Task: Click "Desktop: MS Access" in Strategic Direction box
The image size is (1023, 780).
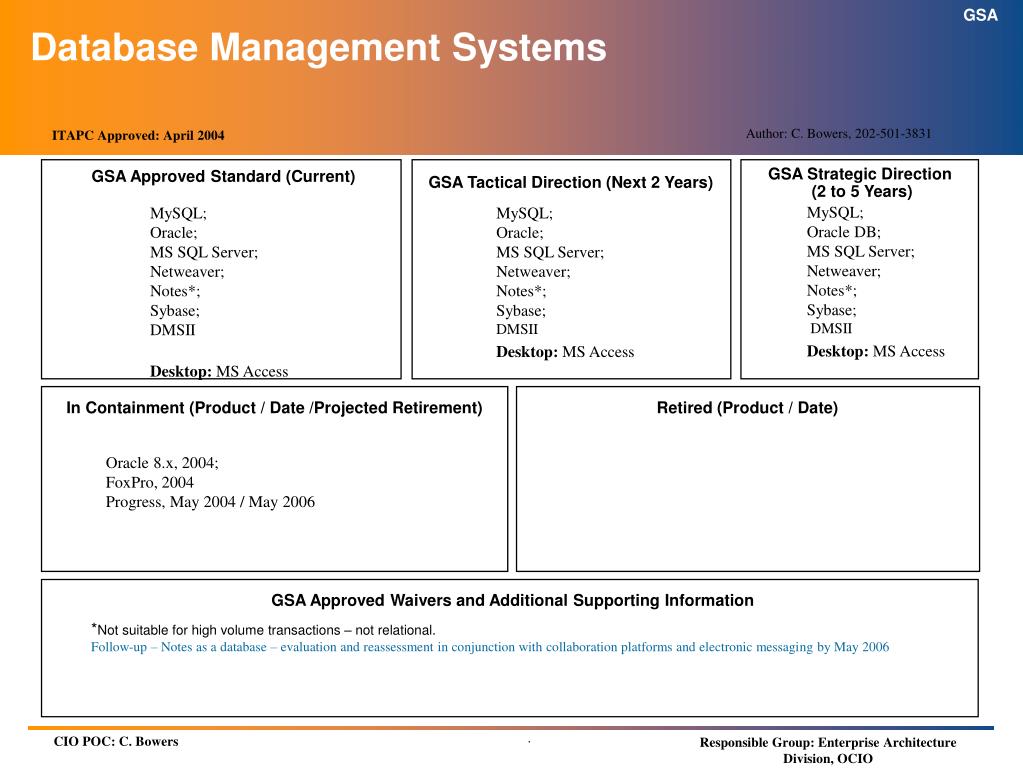Action: click(x=876, y=352)
